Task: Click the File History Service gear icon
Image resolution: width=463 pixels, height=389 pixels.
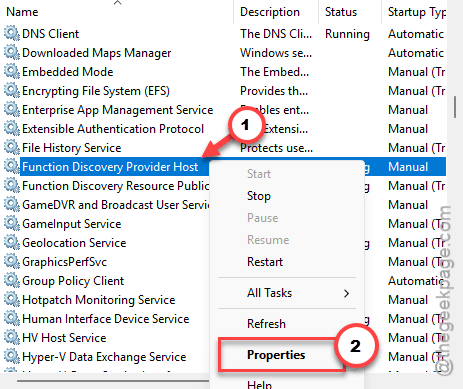Action: 12,148
